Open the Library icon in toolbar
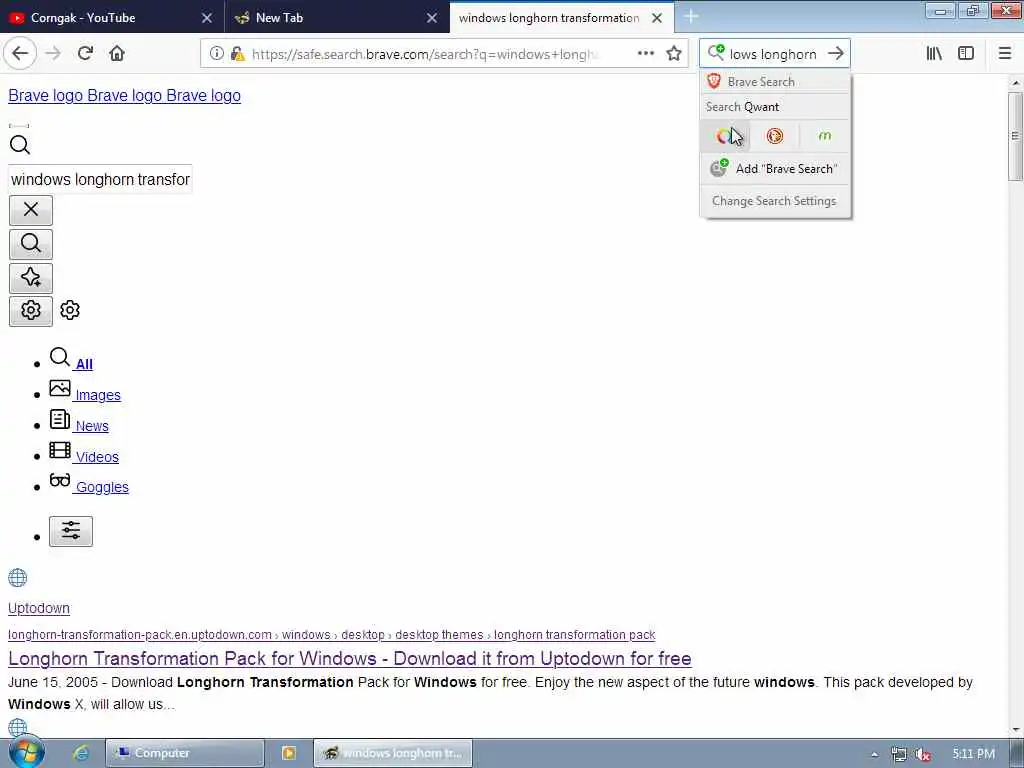This screenshot has height=768, width=1024. click(934, 54)
